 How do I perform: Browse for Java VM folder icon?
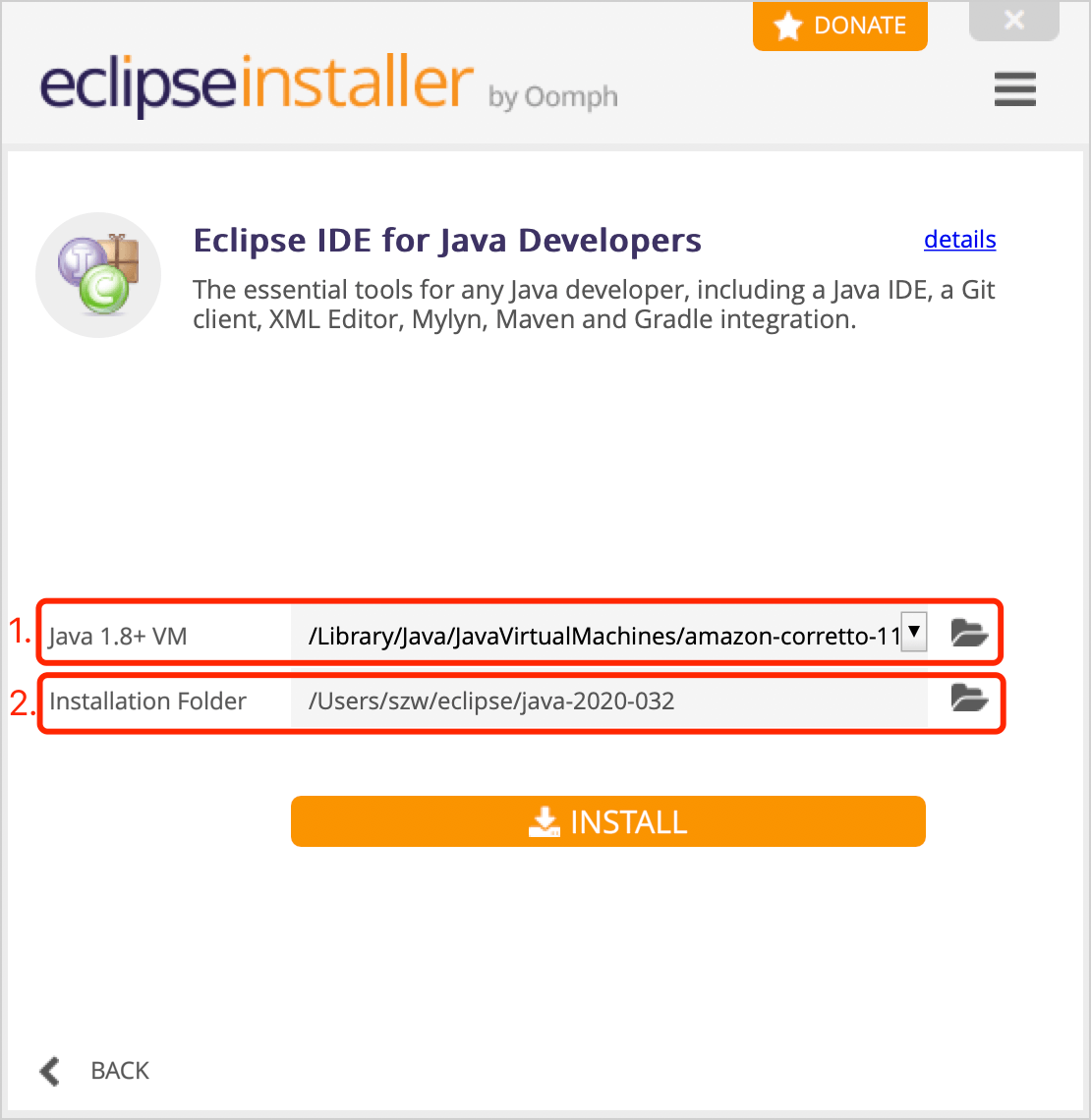pos(969,633)
